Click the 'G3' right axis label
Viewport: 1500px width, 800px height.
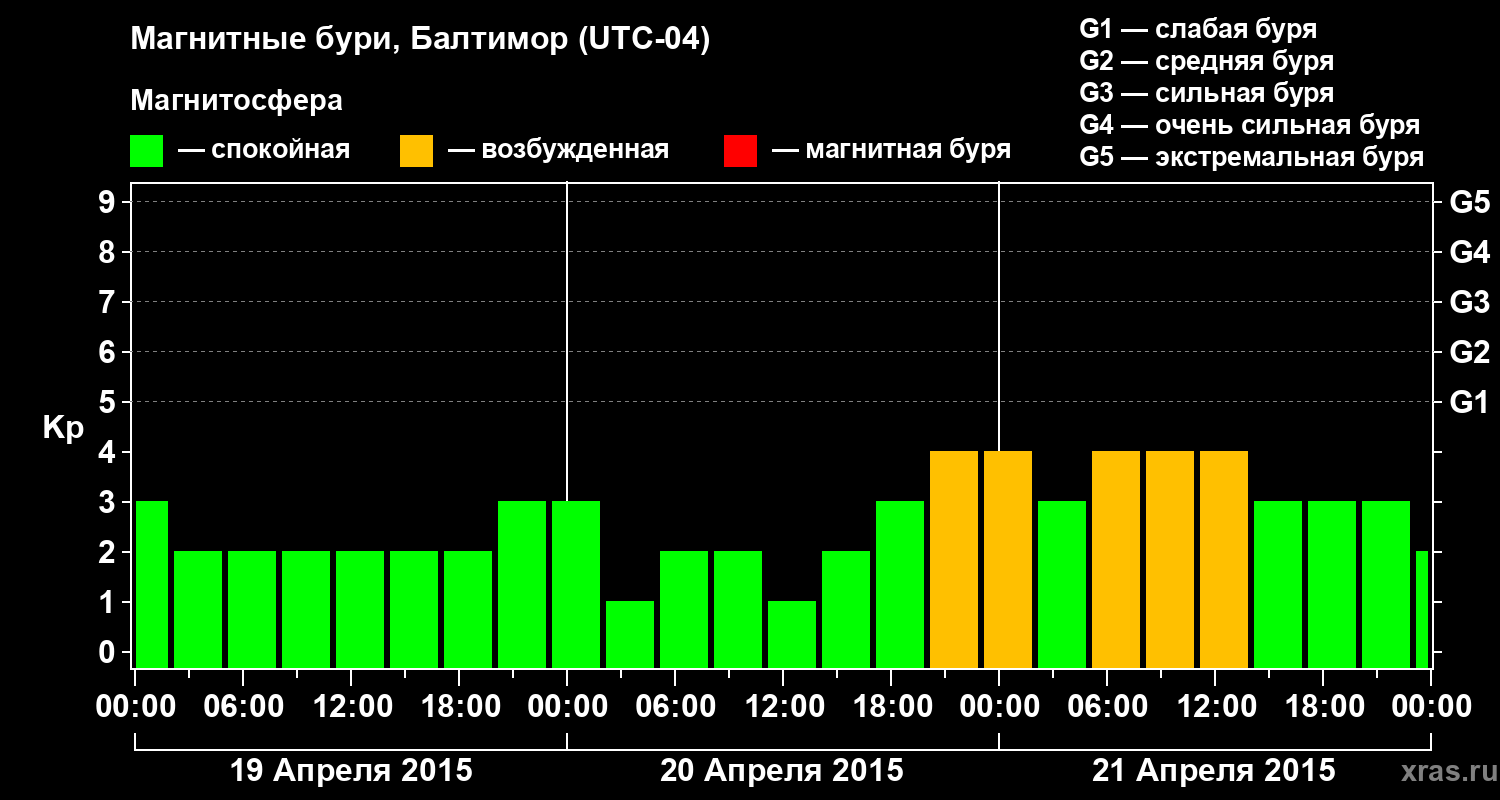1469,302
